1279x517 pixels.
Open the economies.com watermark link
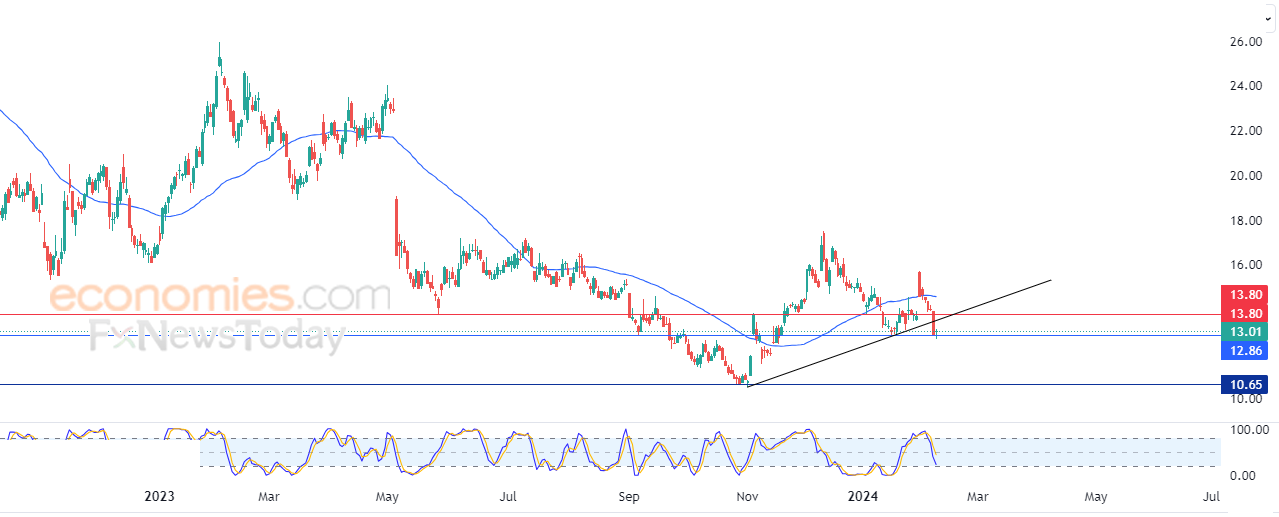click(x=219, y=296)
